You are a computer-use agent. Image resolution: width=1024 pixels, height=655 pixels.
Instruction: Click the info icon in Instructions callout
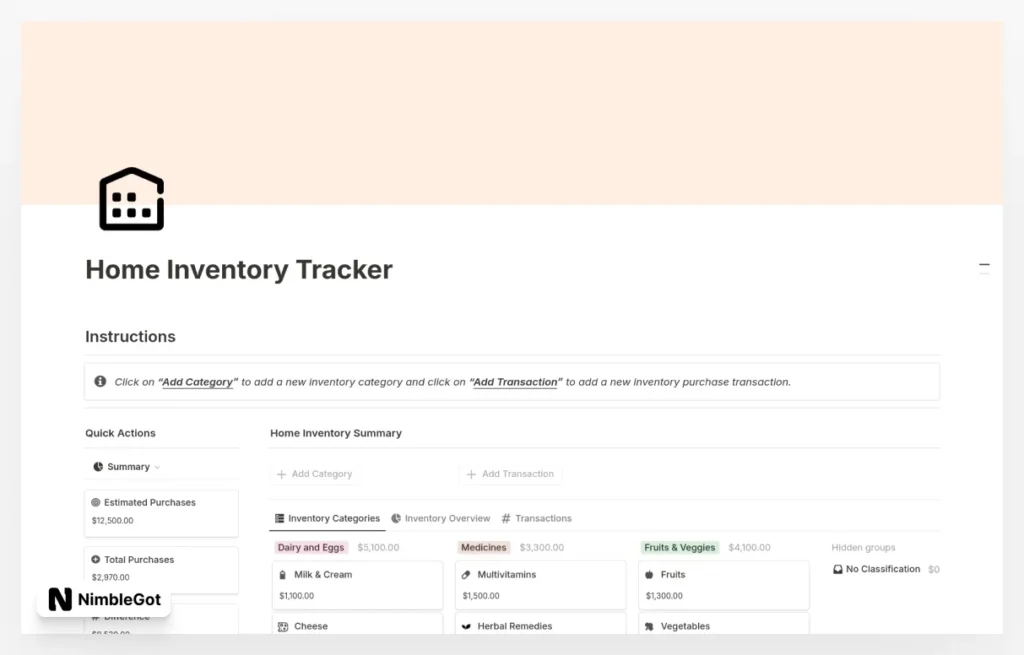[x=100, y=381]
